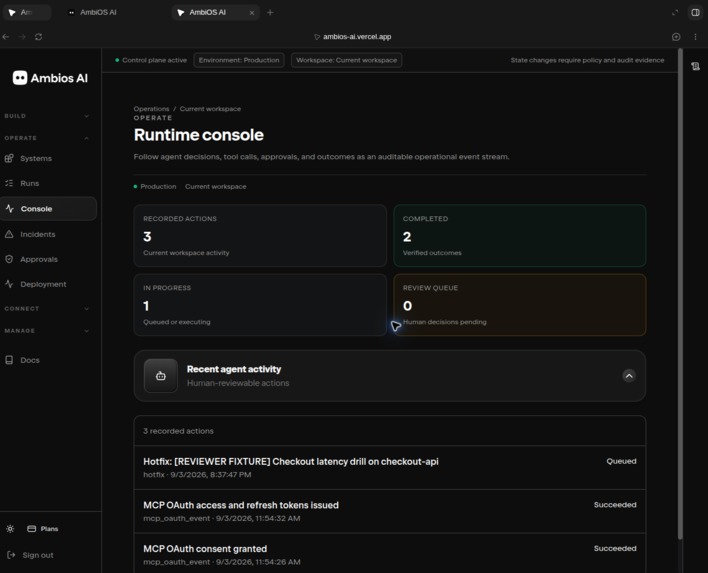Open the browser three-dot menu
This screenshot has height=573, width=708.
[x=695, y=37]
